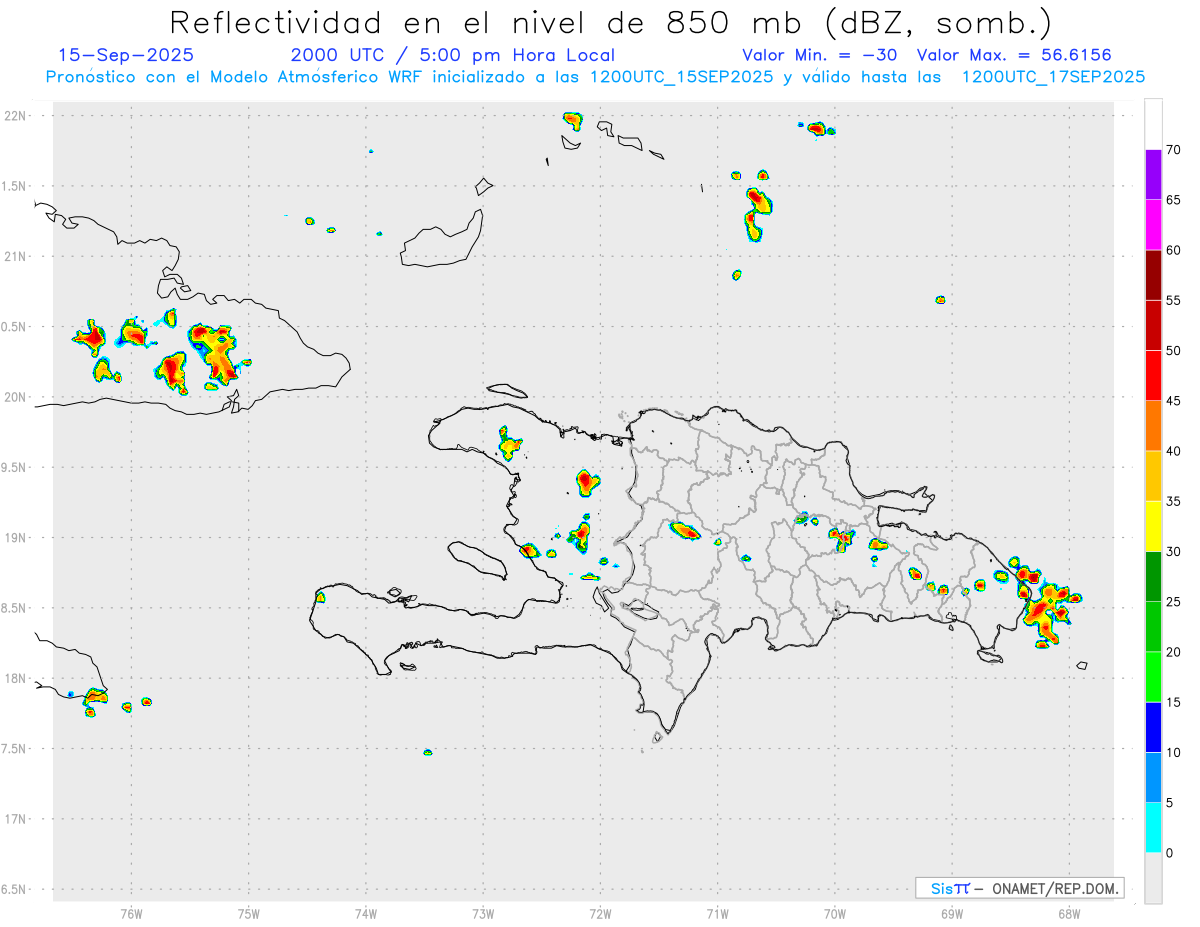This screenshot has height=927, width=1200.
Task: Click the '21N' latitude label
Action: (17, 257)
